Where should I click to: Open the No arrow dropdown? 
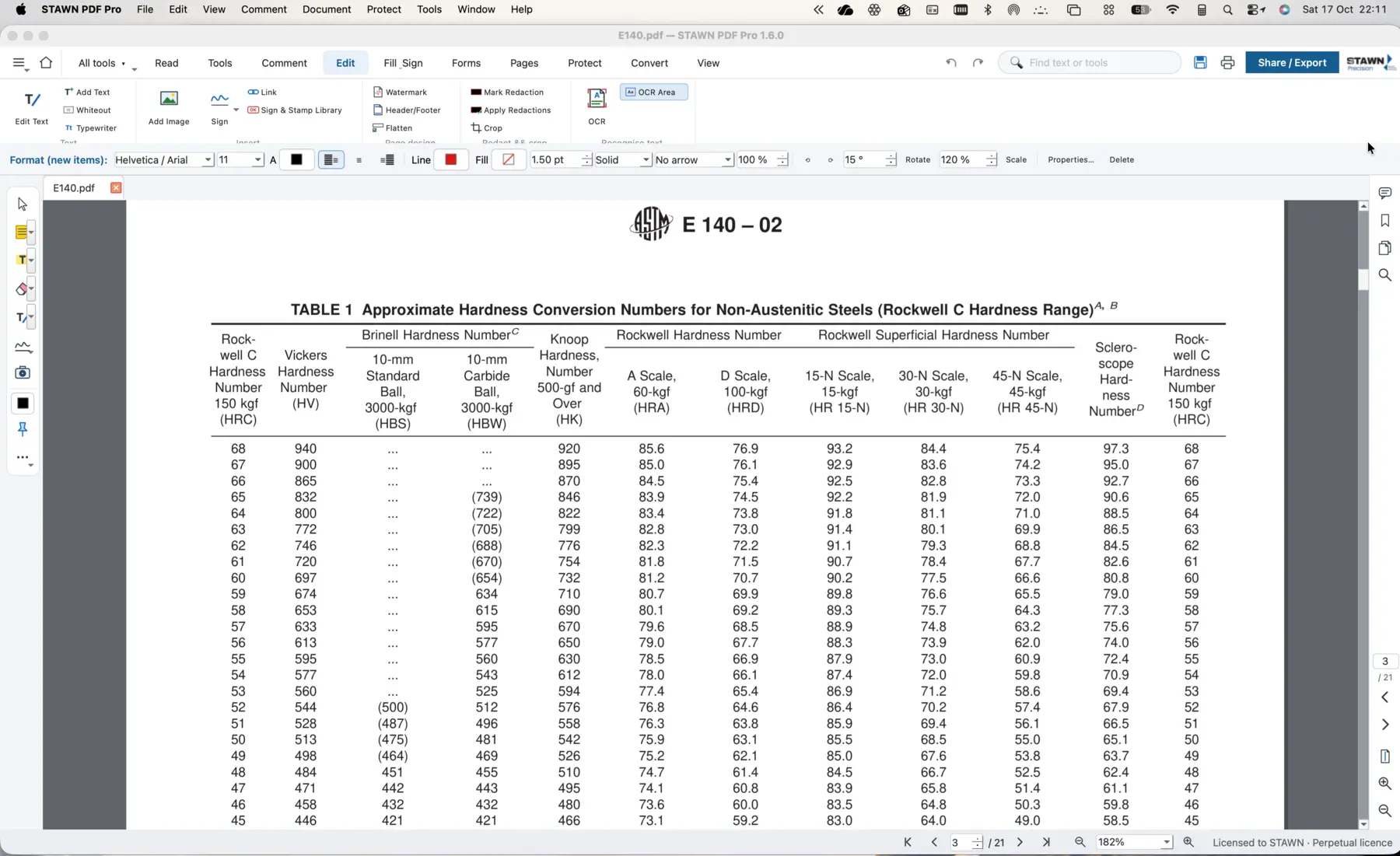point(694,160)
